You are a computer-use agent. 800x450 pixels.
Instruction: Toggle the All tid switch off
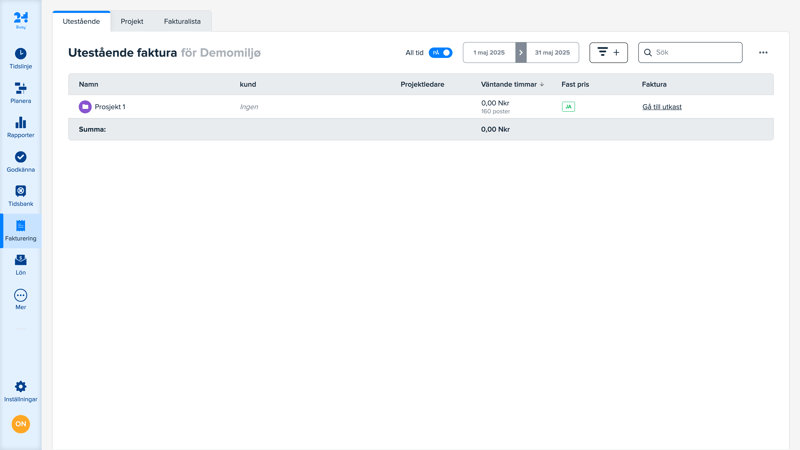click(440, 53)
